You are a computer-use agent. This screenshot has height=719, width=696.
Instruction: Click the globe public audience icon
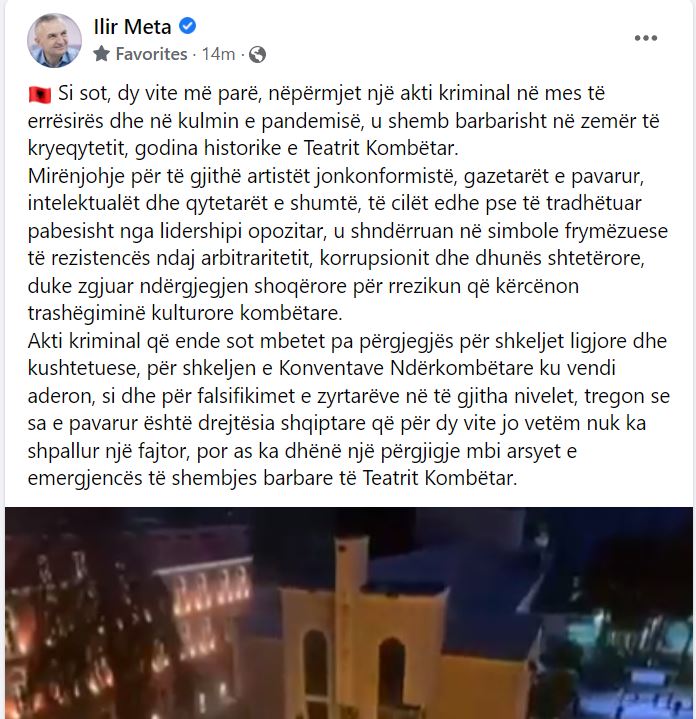pos(257,55)
